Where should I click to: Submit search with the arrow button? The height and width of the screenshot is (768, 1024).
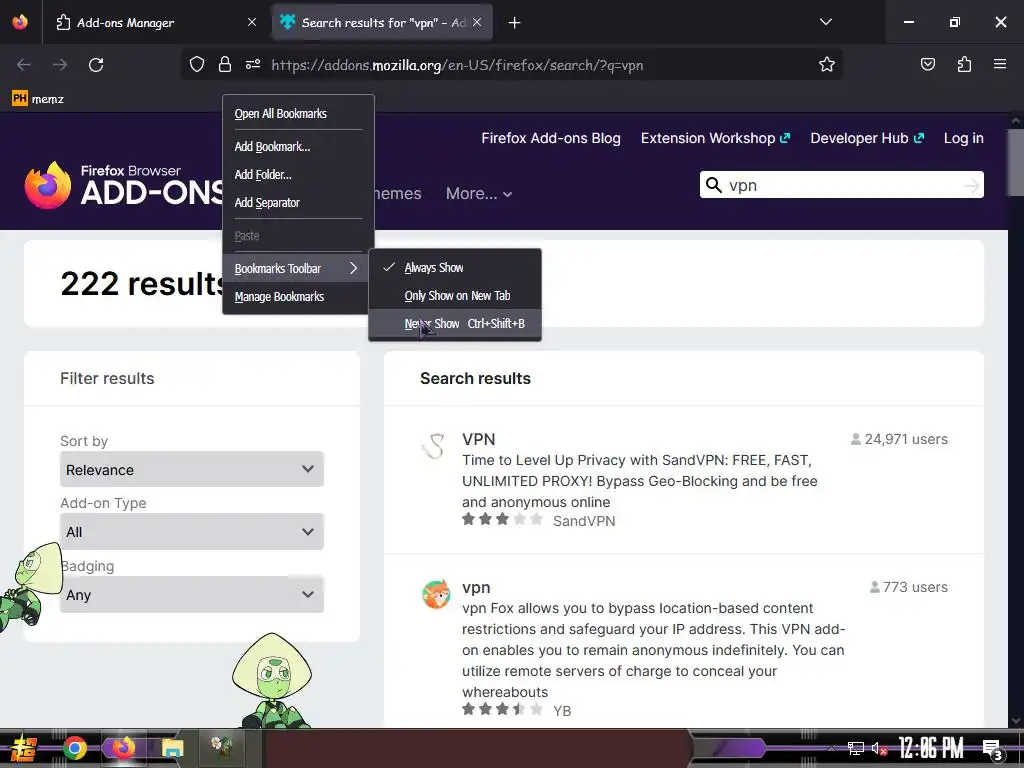(972, 185)
